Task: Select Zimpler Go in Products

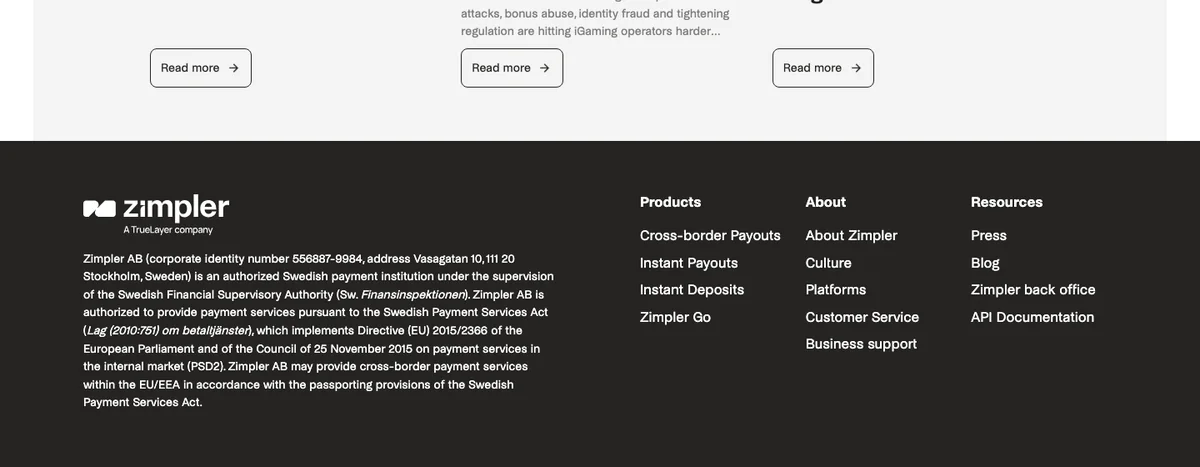Action: pyautogui.click(x=675, y=317)
